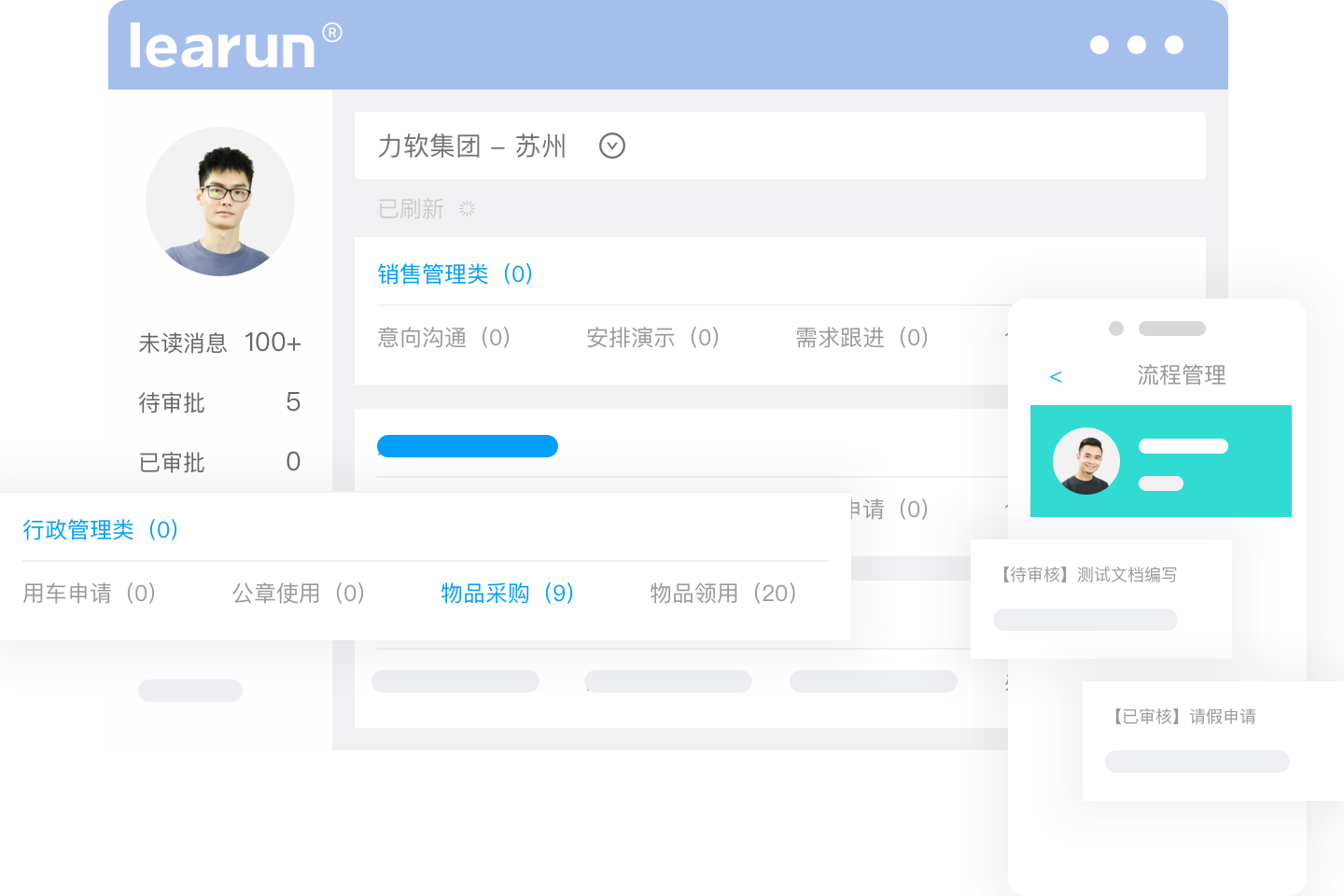Select 待审批 in the sidebar
The image size is (1344, 896).
(219, 402)
